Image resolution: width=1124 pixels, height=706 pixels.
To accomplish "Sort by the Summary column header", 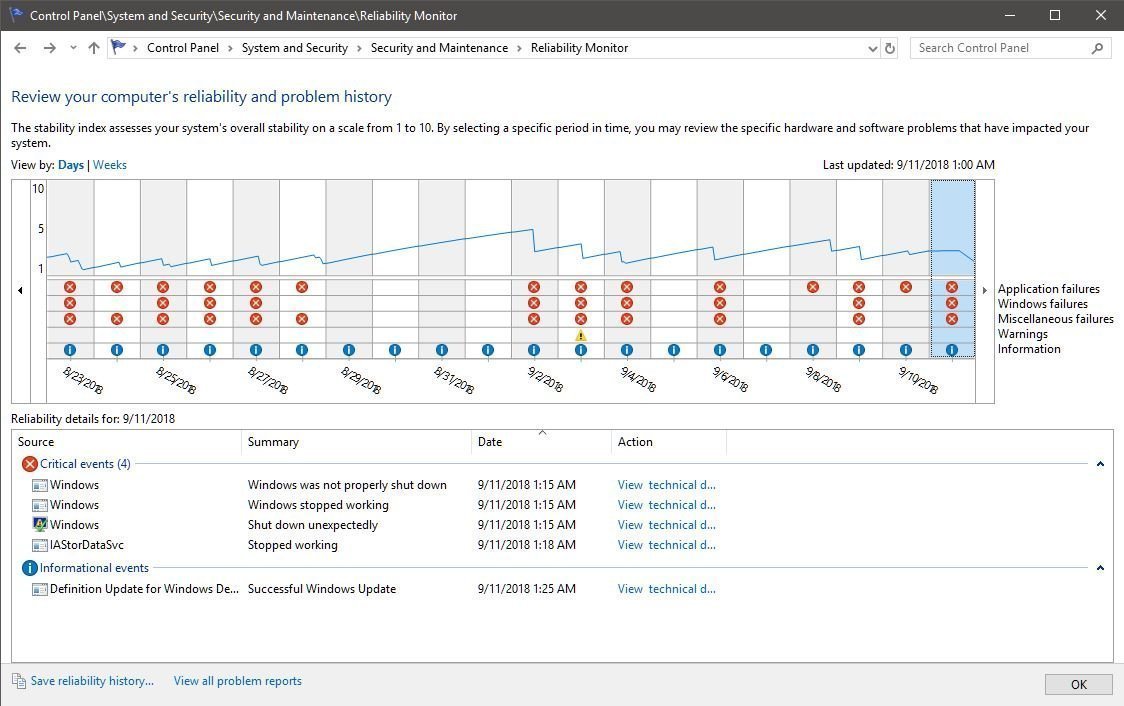I will (x=357, y=442).
